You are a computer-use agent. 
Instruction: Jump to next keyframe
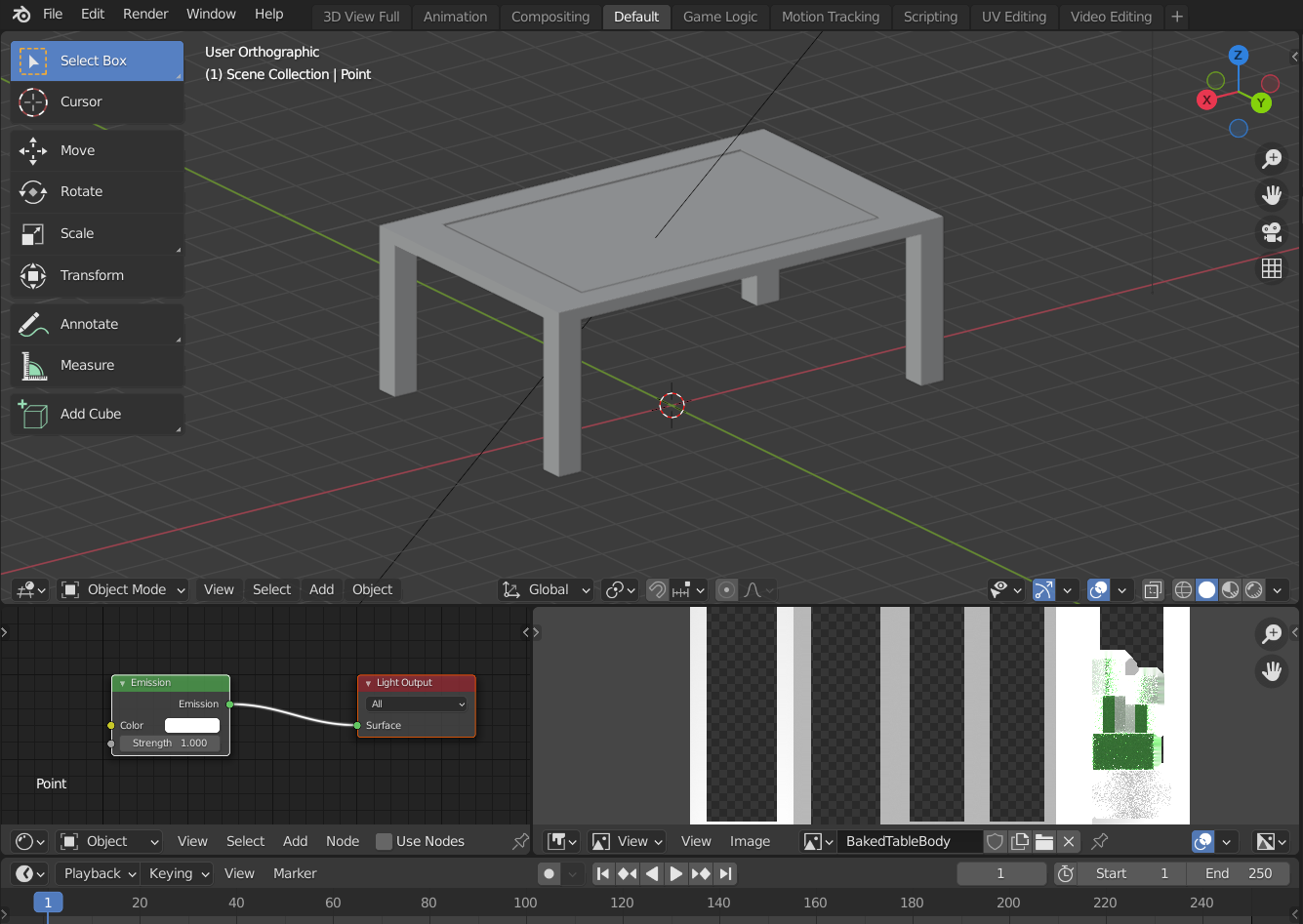pos(701,873)
